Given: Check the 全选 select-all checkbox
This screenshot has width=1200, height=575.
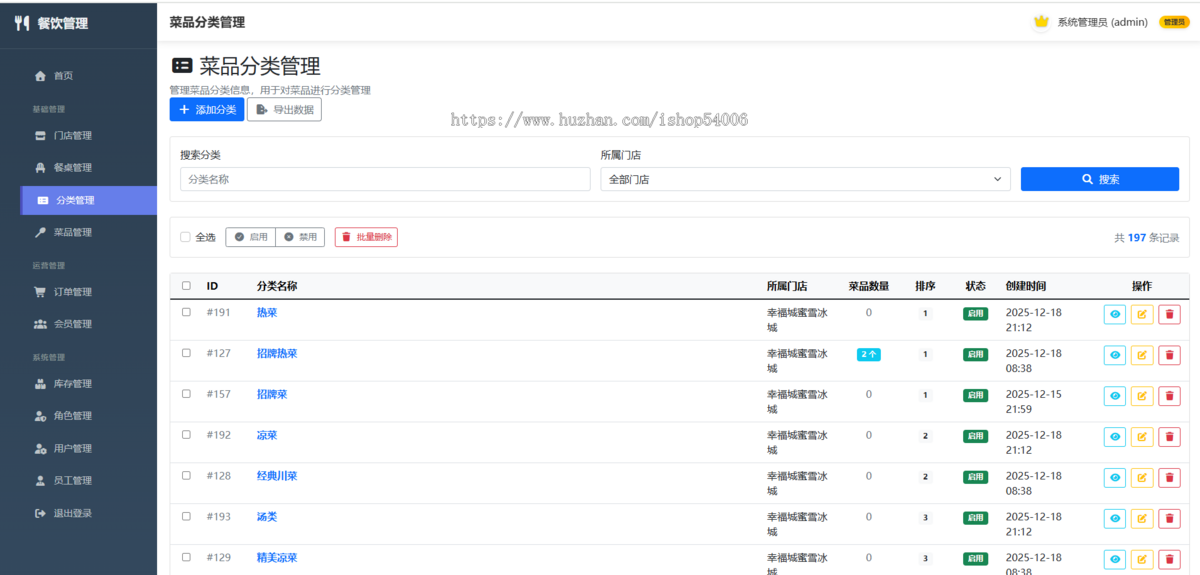Looking at the screenshot, I should click(x=185, y=237).
